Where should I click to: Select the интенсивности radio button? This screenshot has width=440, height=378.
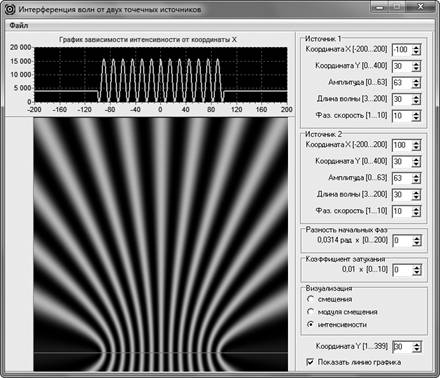pyautogui.click(x=310, y=324)
